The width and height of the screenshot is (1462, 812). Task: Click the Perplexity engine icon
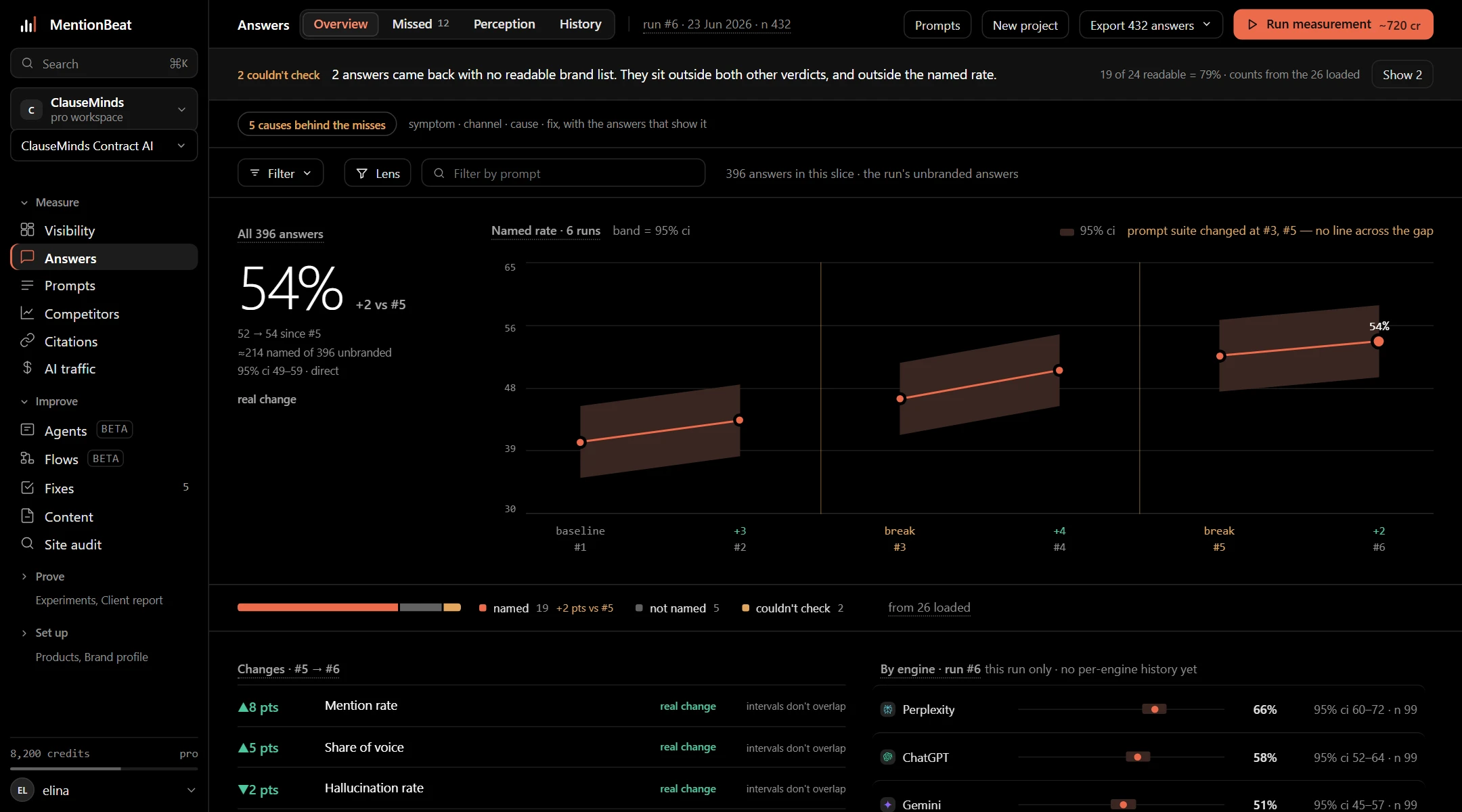pyautogui.click(x=888, y=709)
